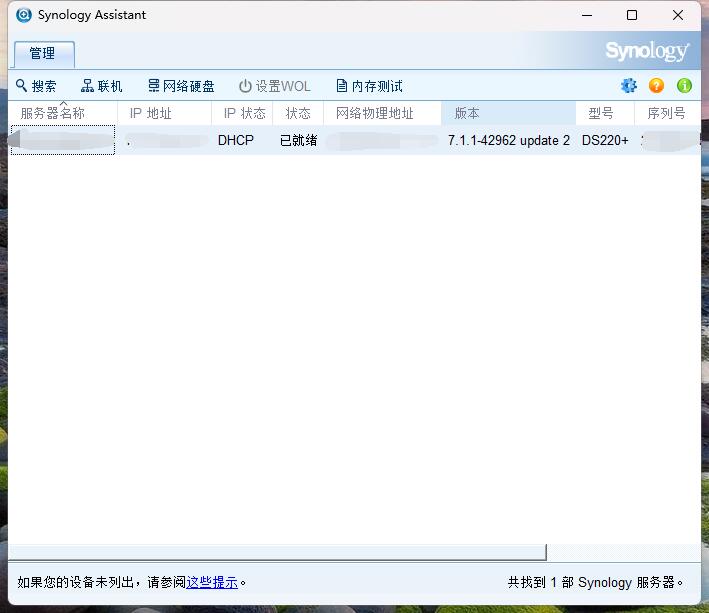Minimize the Synology Assistant window

coord(587,15)
